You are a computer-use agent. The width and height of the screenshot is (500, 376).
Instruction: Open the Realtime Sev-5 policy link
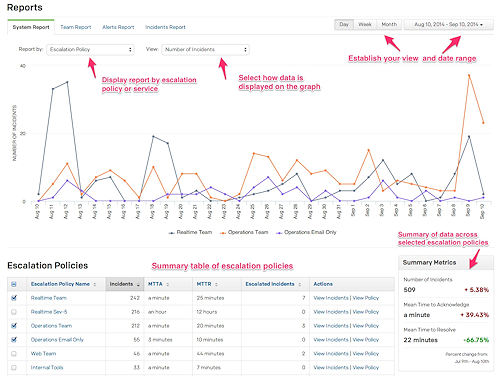pos(49,312)
